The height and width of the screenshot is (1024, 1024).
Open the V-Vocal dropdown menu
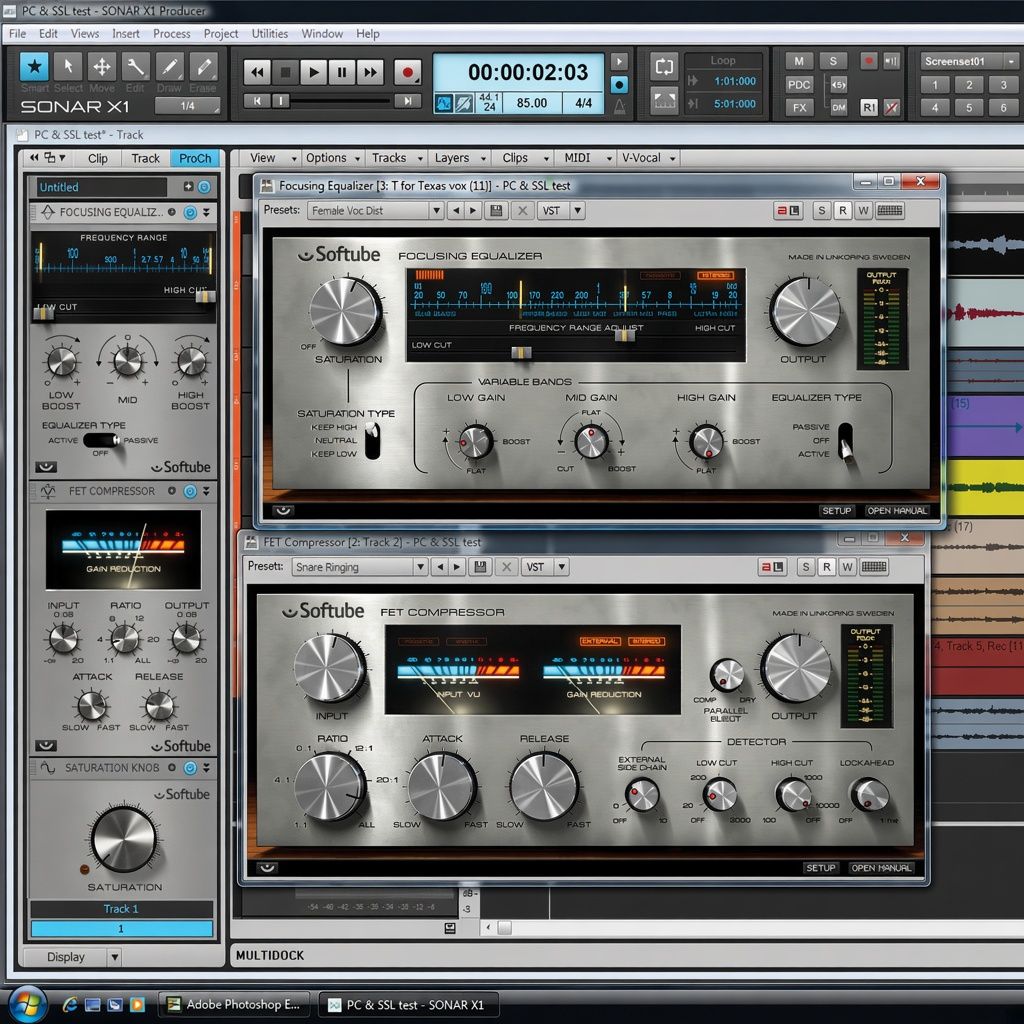point(648,158)
